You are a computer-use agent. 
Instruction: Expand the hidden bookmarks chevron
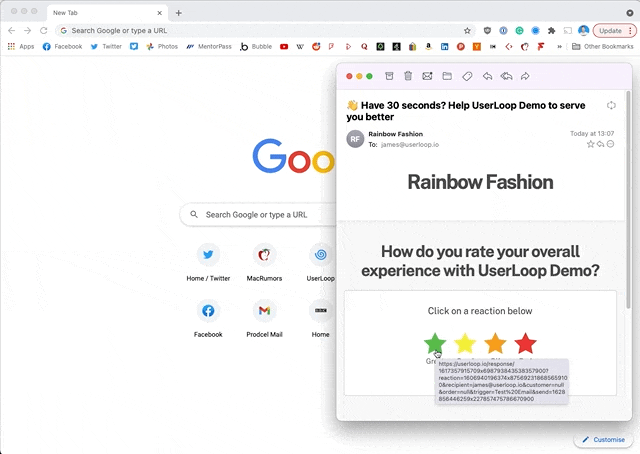tap(559, 47)
